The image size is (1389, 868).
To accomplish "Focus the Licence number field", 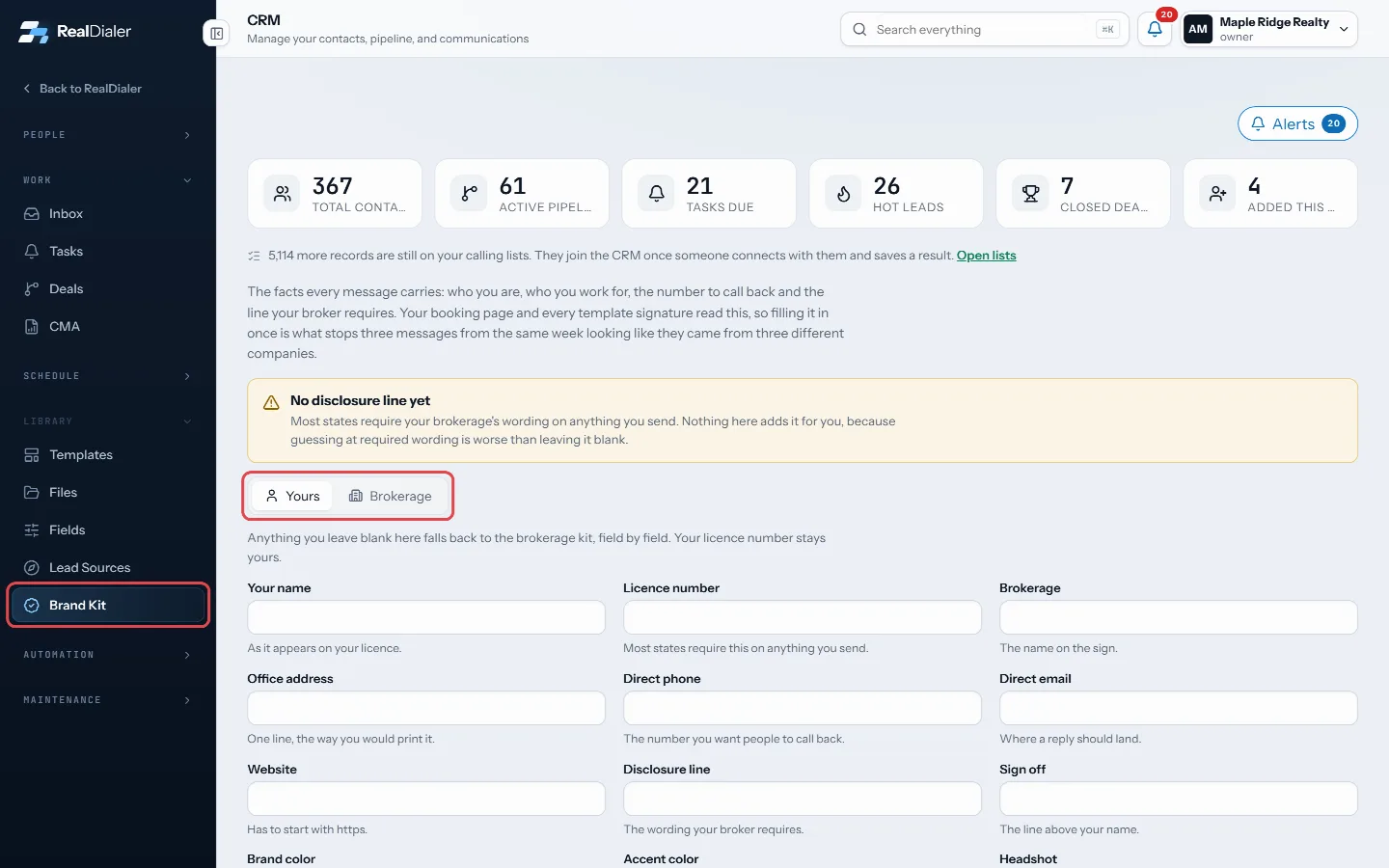I will coord(803,617).
